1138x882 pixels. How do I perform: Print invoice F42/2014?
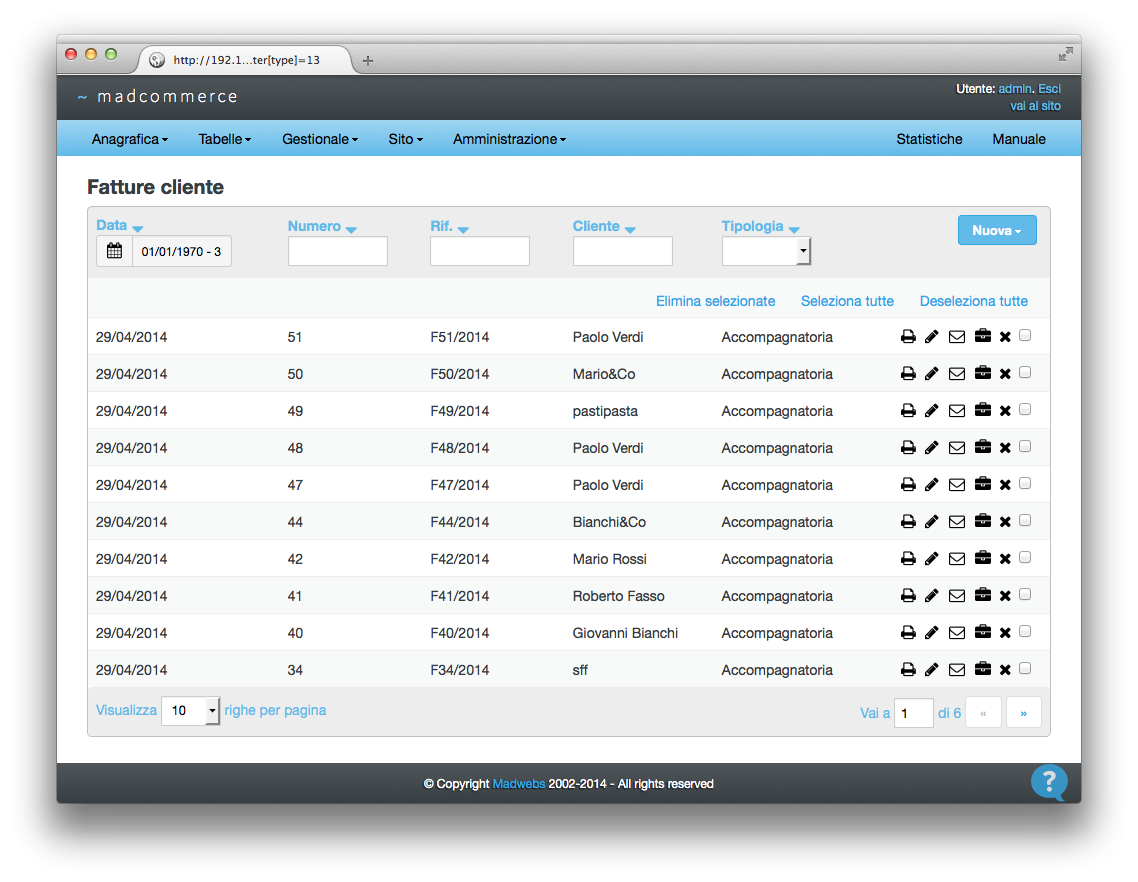pos(908,559)
